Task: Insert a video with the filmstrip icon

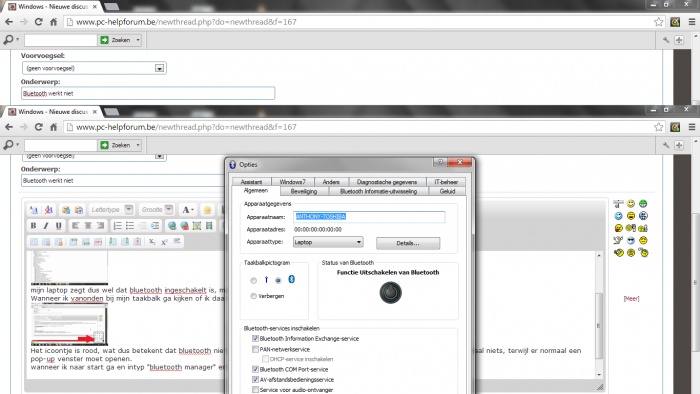Action: coord(209,226)
